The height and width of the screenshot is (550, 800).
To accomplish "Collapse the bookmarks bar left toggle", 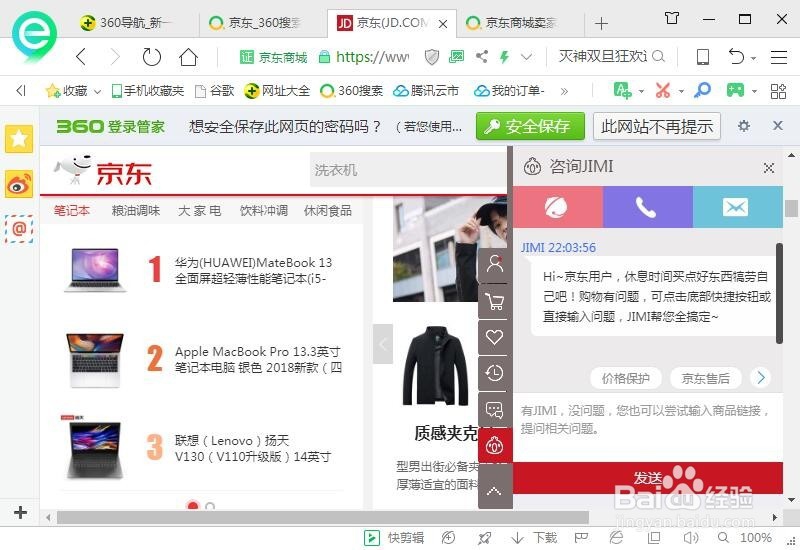I will tap(21, 91).
